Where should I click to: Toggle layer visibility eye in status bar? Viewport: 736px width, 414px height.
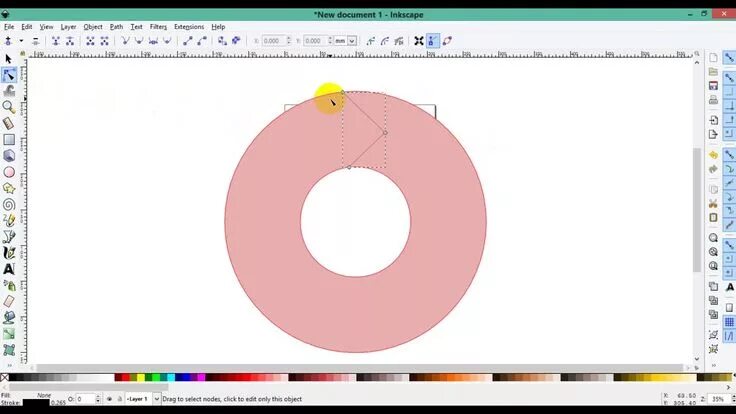(x=109, y=399)
